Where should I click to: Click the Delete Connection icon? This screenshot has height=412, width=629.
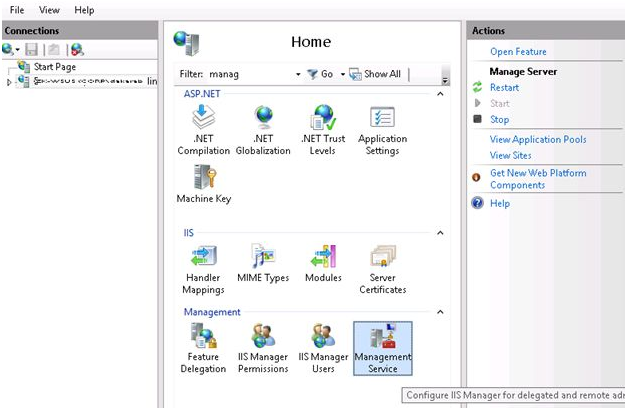coord(77,49)
